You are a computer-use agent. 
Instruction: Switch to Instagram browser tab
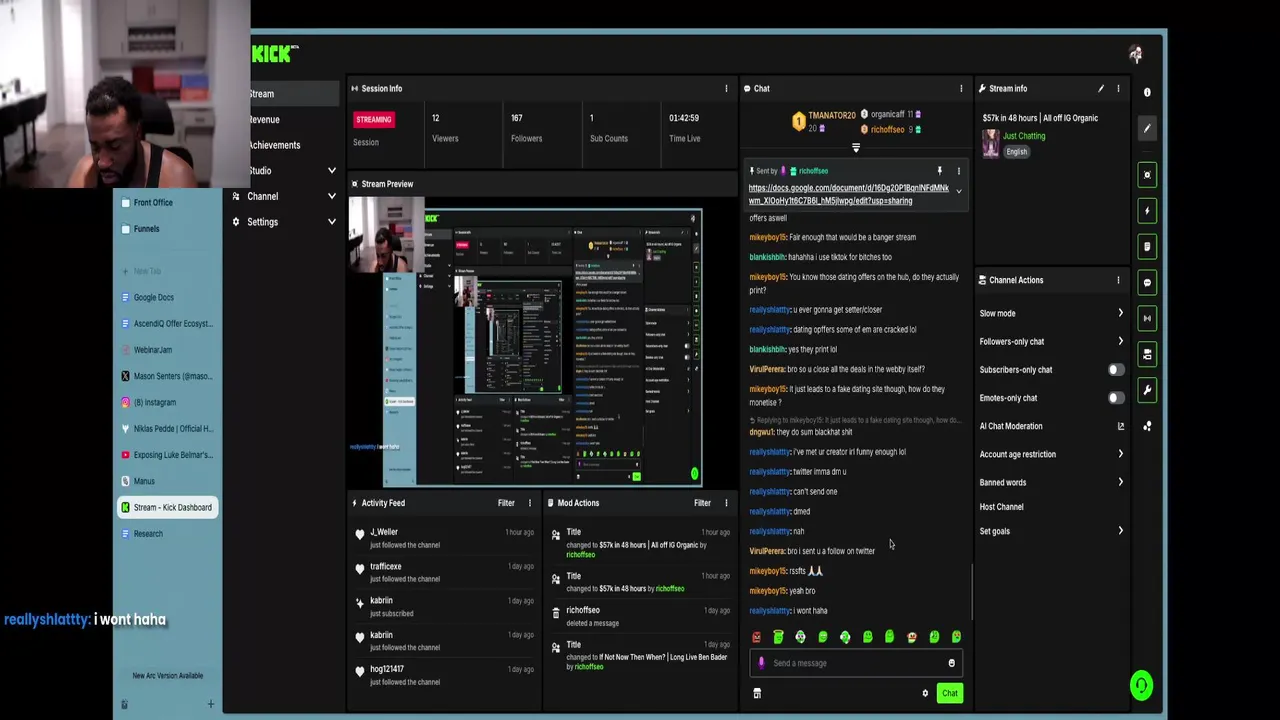167,402
